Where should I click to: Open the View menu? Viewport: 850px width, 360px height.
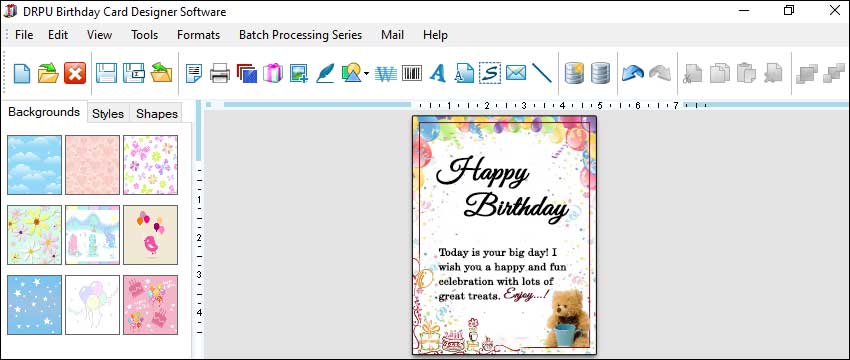point(99,35)
